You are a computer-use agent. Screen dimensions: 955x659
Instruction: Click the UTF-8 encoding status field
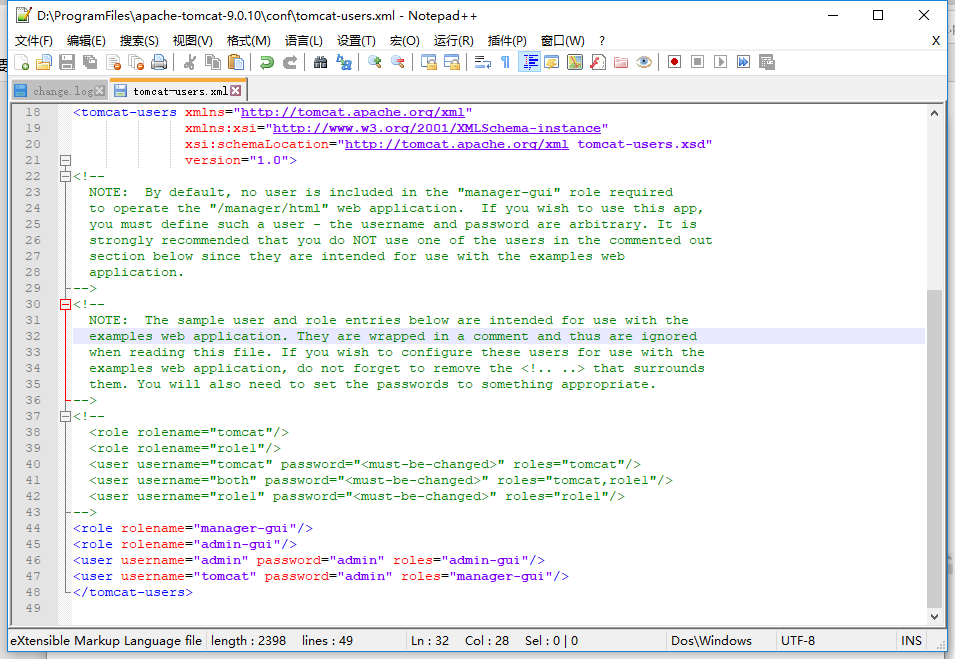[798, 641]
